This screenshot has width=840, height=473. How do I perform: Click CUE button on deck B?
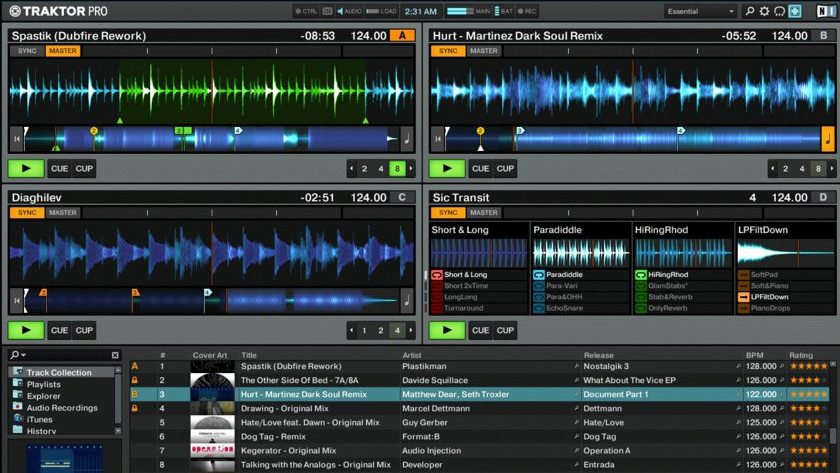coord(480,168)
